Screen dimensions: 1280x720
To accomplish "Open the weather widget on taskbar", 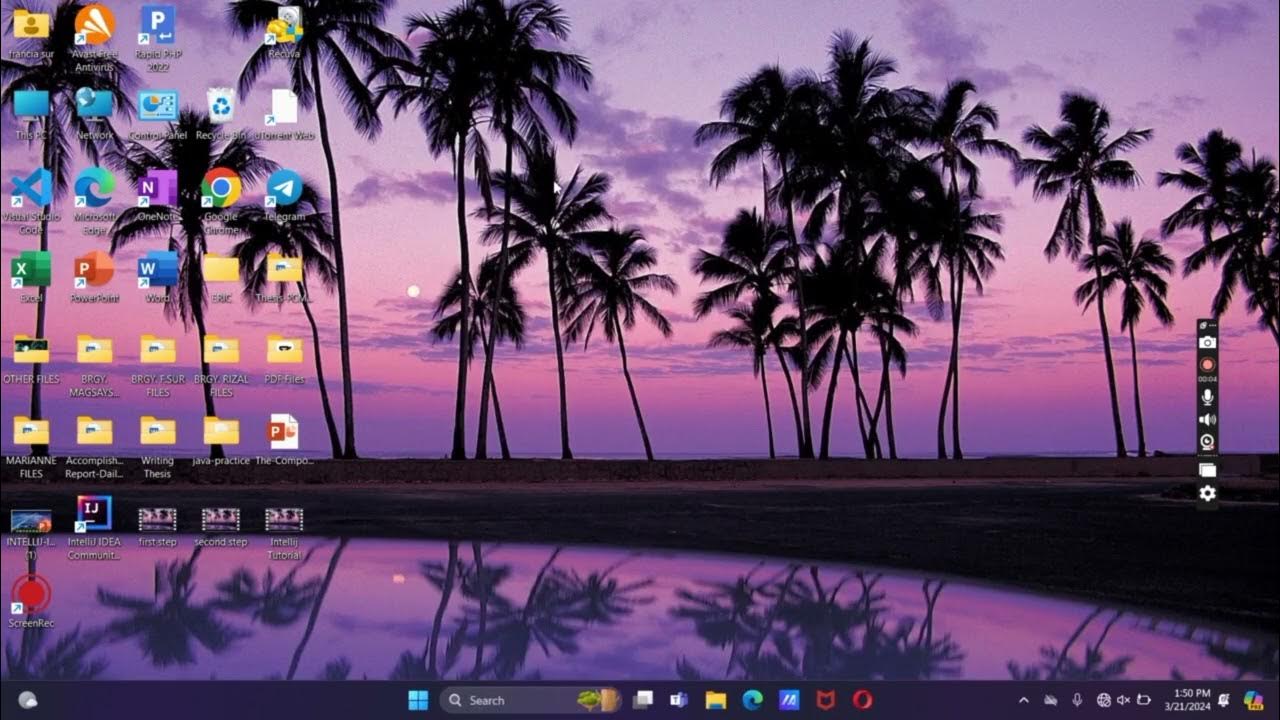I will point(28,700).
